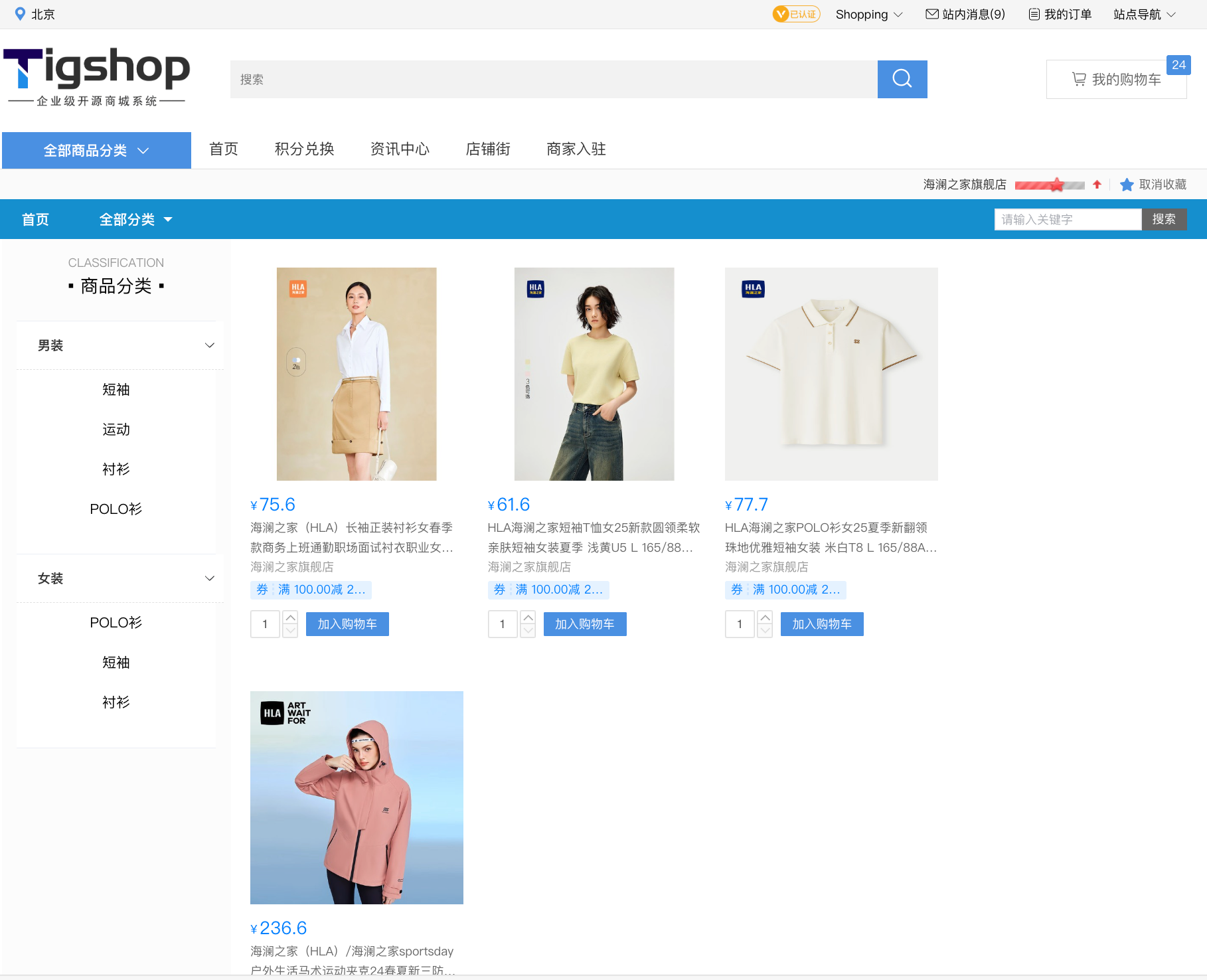The height and width of the screenshot is (980, 1207).
Task: Collapse the 男装 category section
Action: (x=209, y=345)
